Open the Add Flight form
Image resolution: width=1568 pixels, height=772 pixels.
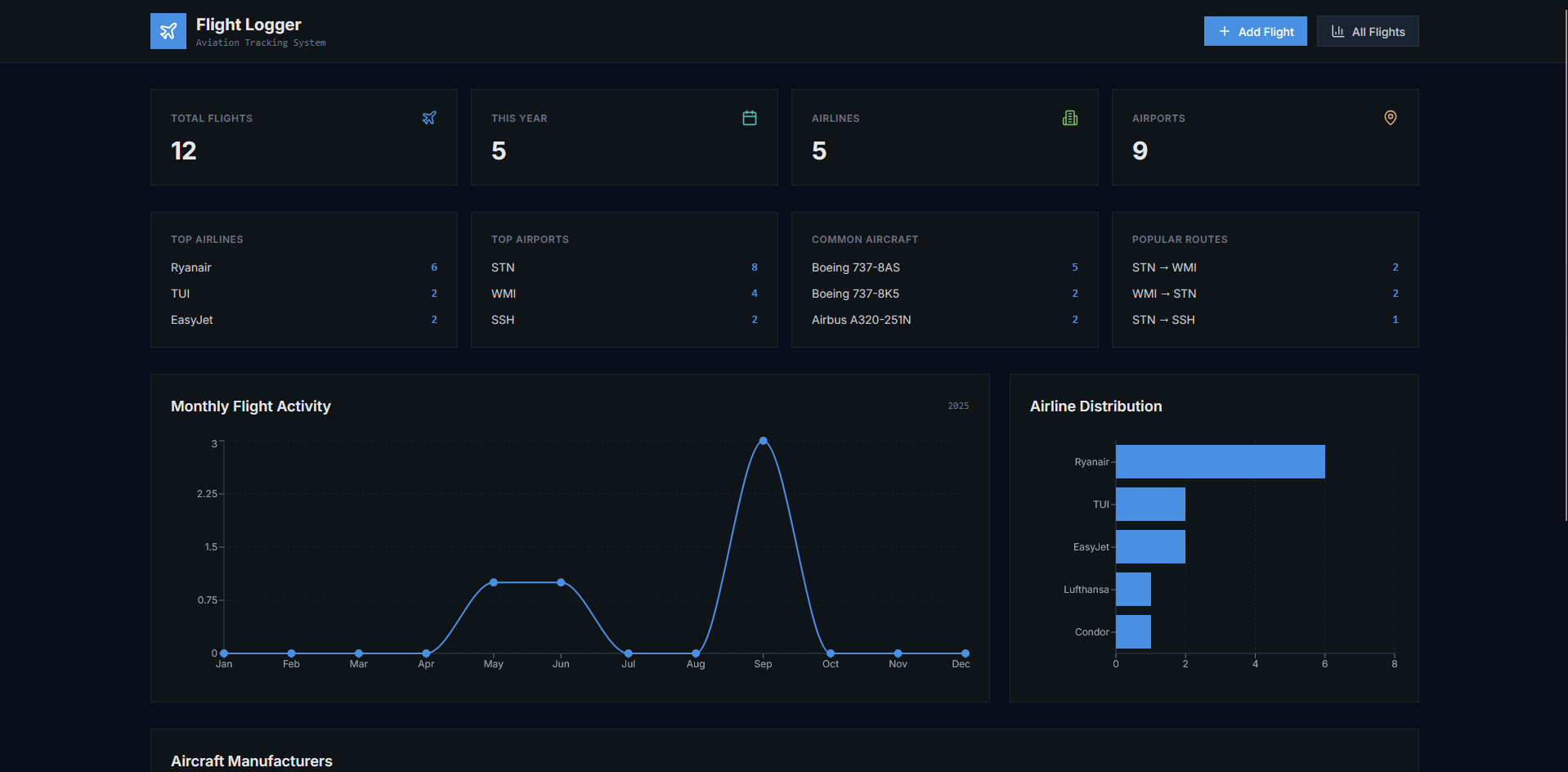tap(1255, 30)
